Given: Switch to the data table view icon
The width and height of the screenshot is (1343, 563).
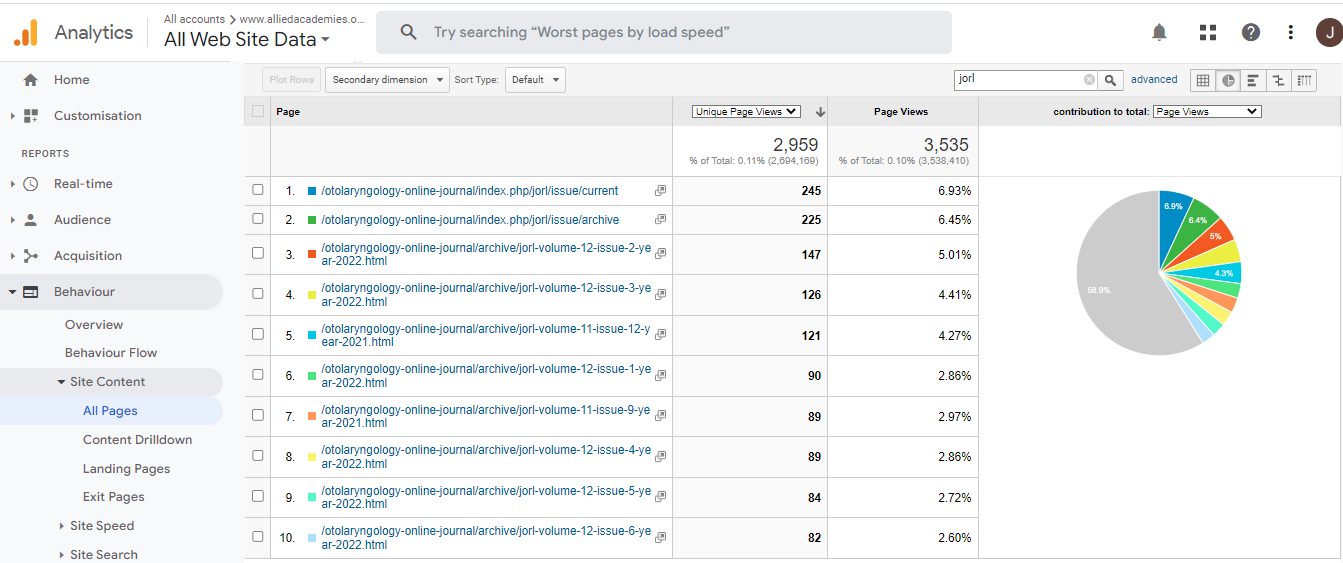Looking at the screenshot, I should coord(1203,80).
